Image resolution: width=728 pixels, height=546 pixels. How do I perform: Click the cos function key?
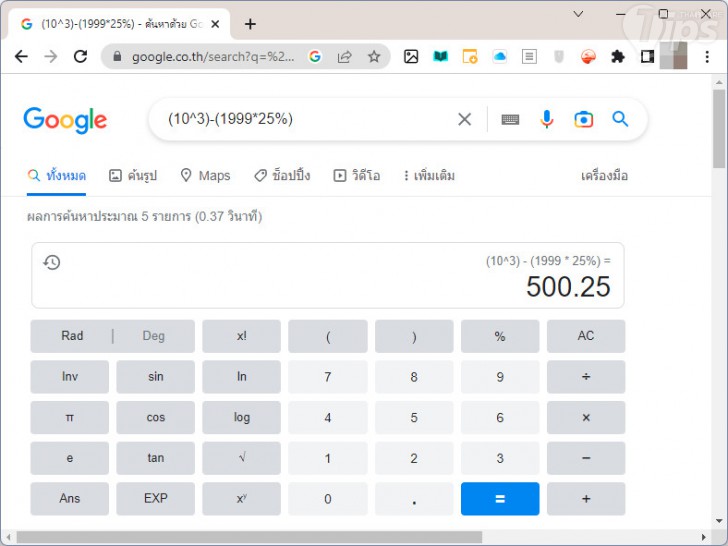[156, 417]
